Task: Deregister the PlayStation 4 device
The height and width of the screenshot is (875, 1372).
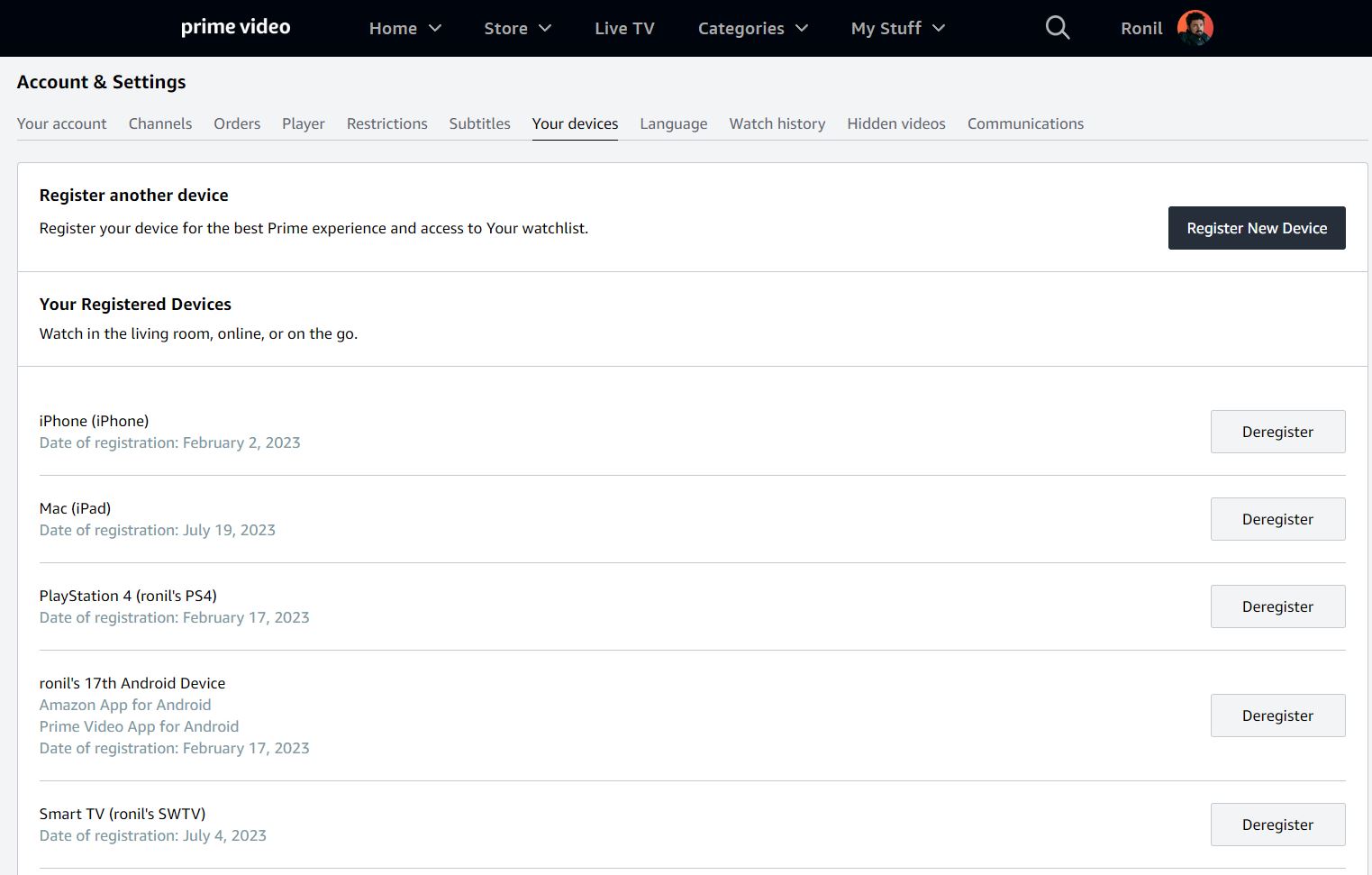Action: coord(1277,606)
